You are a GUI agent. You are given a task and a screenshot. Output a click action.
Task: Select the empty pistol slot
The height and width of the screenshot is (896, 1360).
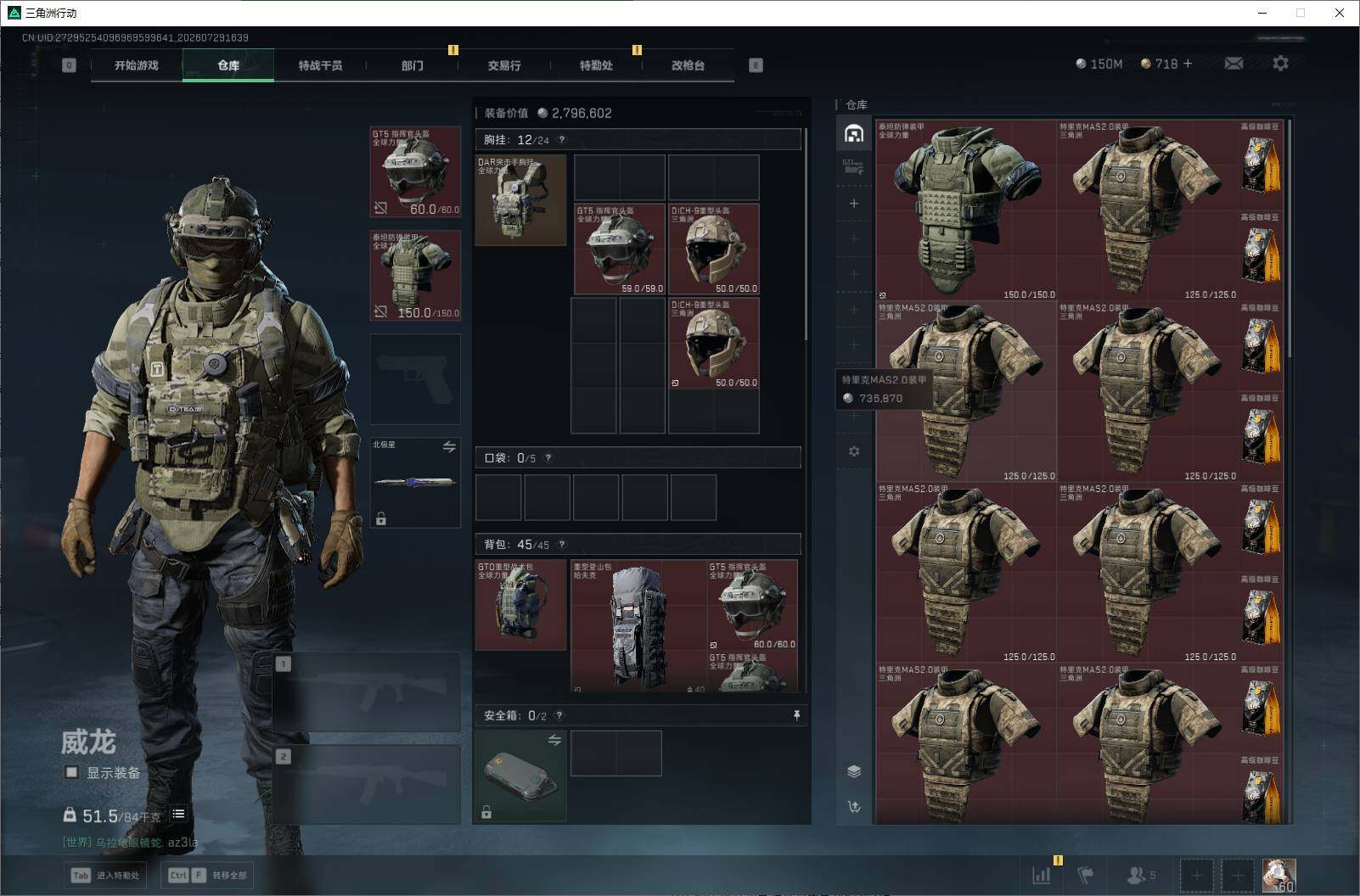tap(415, 379)
